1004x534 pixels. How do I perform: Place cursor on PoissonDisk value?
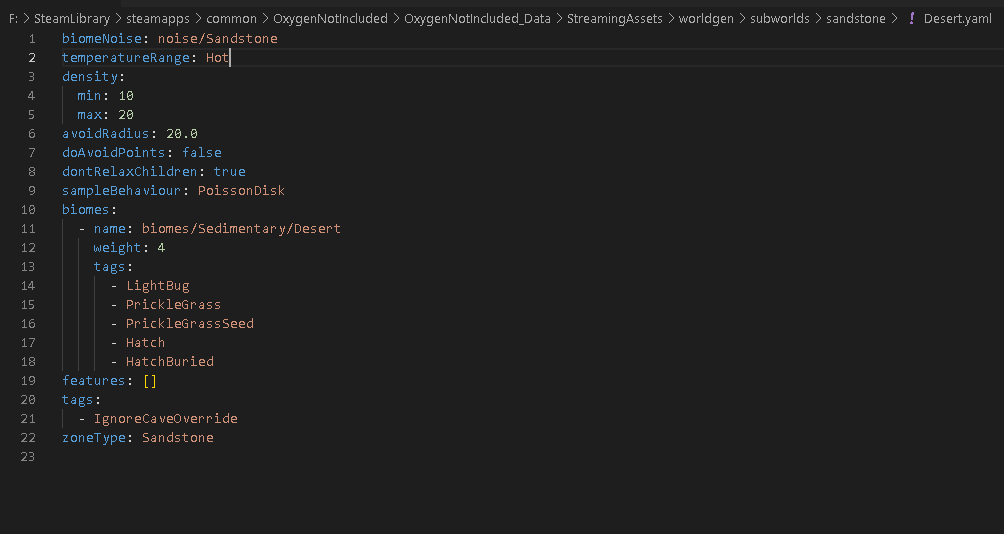coord(241,191)
